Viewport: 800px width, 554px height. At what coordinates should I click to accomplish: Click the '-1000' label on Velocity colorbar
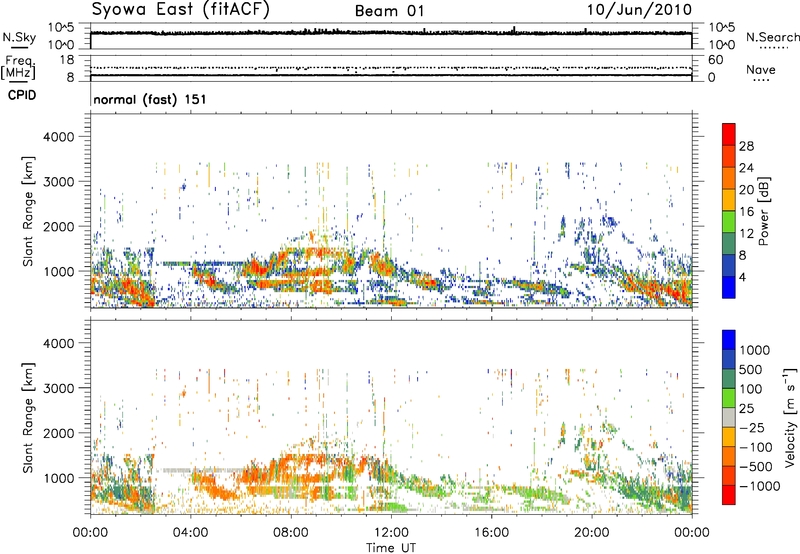click(759, 486)
